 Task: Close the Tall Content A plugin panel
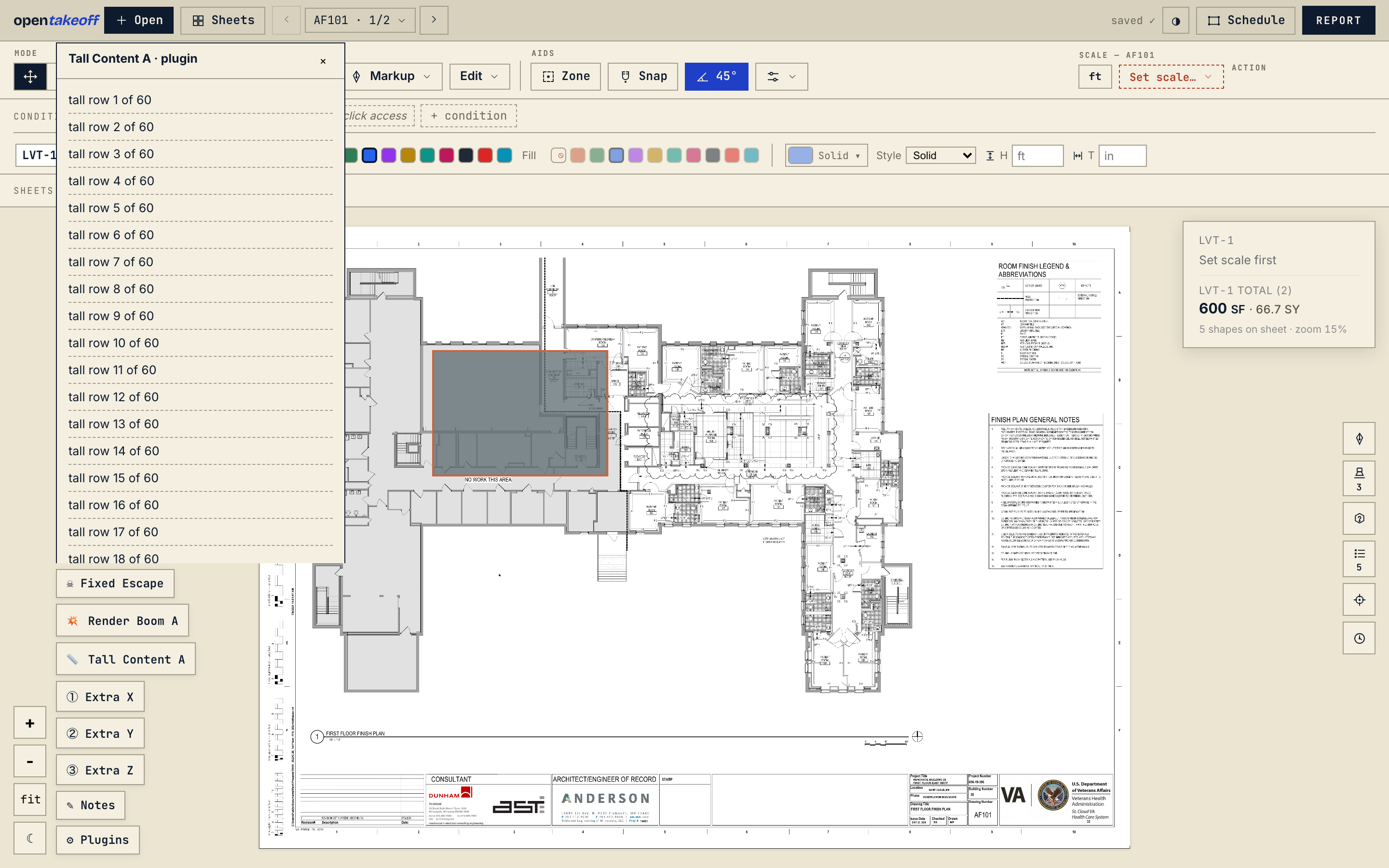coord(323,61)
